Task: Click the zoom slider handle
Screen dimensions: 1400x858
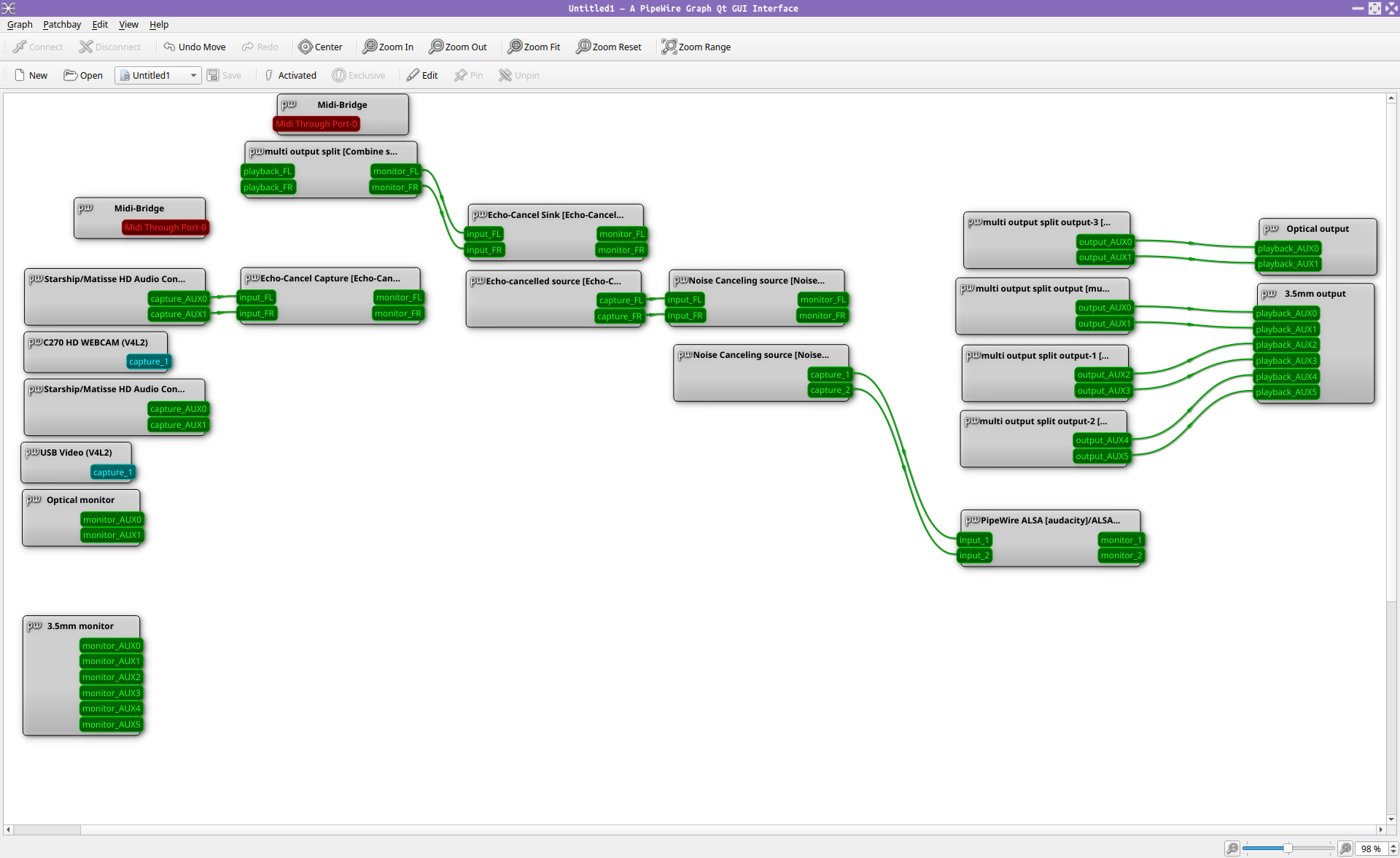Action: pyautogui.click(x=1288, y=848)
